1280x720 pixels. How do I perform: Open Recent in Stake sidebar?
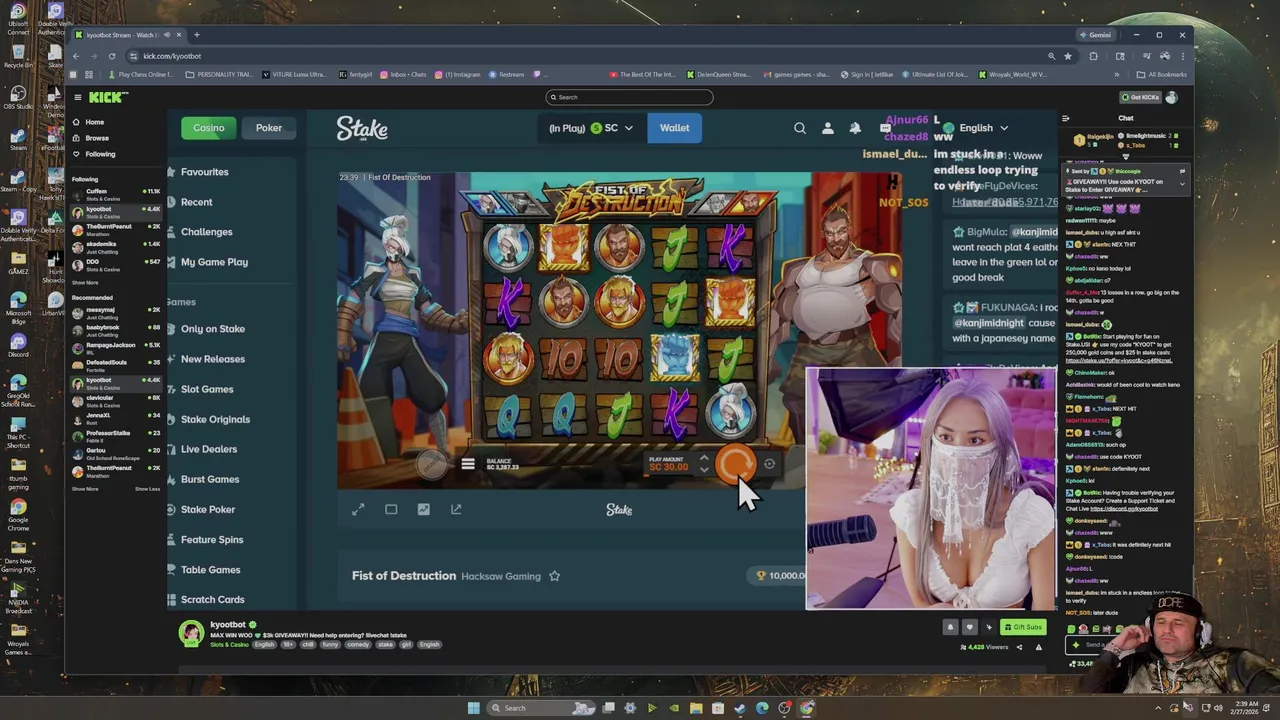(x=196, y=202)
